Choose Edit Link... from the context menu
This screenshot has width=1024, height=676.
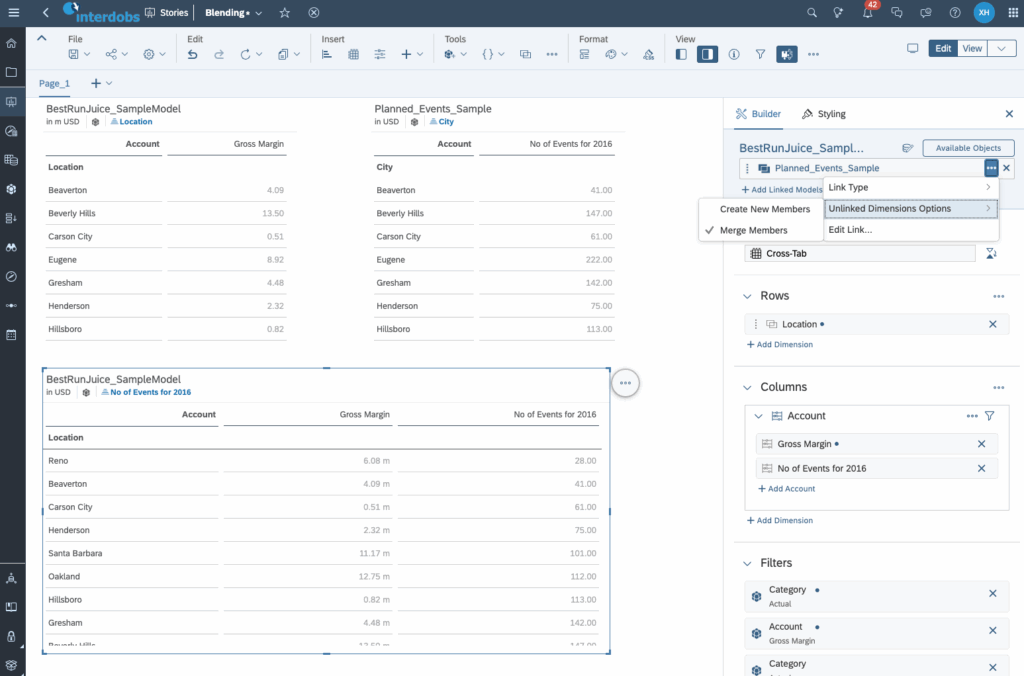(851, 230)
